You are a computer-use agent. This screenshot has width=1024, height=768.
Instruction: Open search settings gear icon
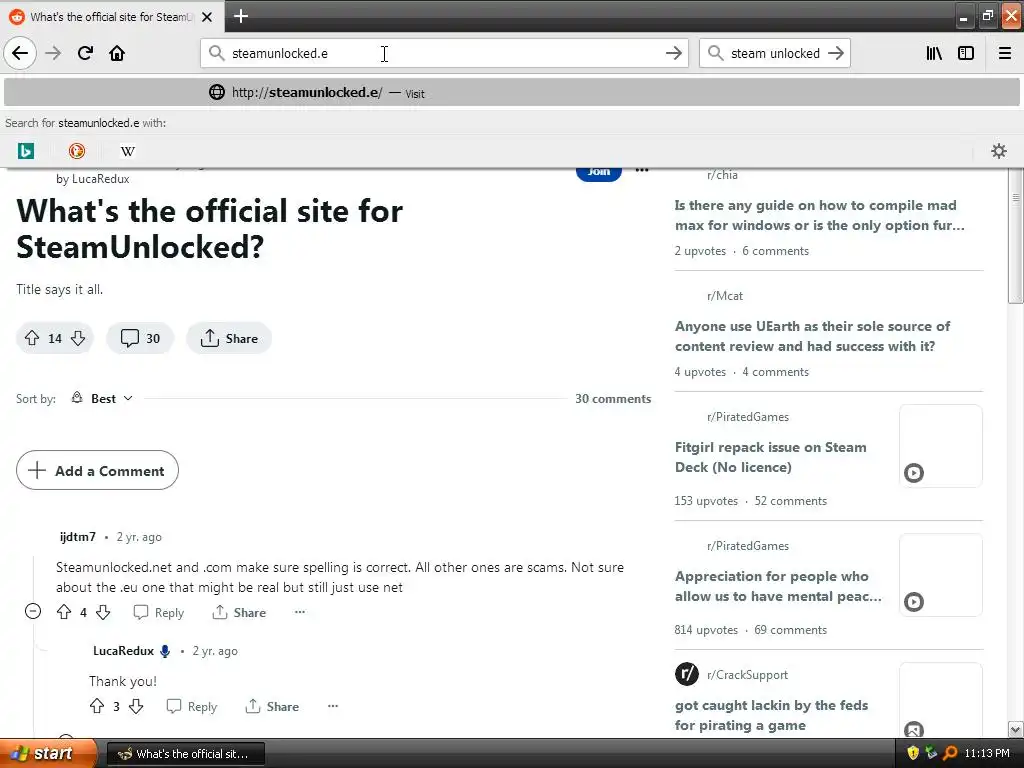(x=999, y=151)
